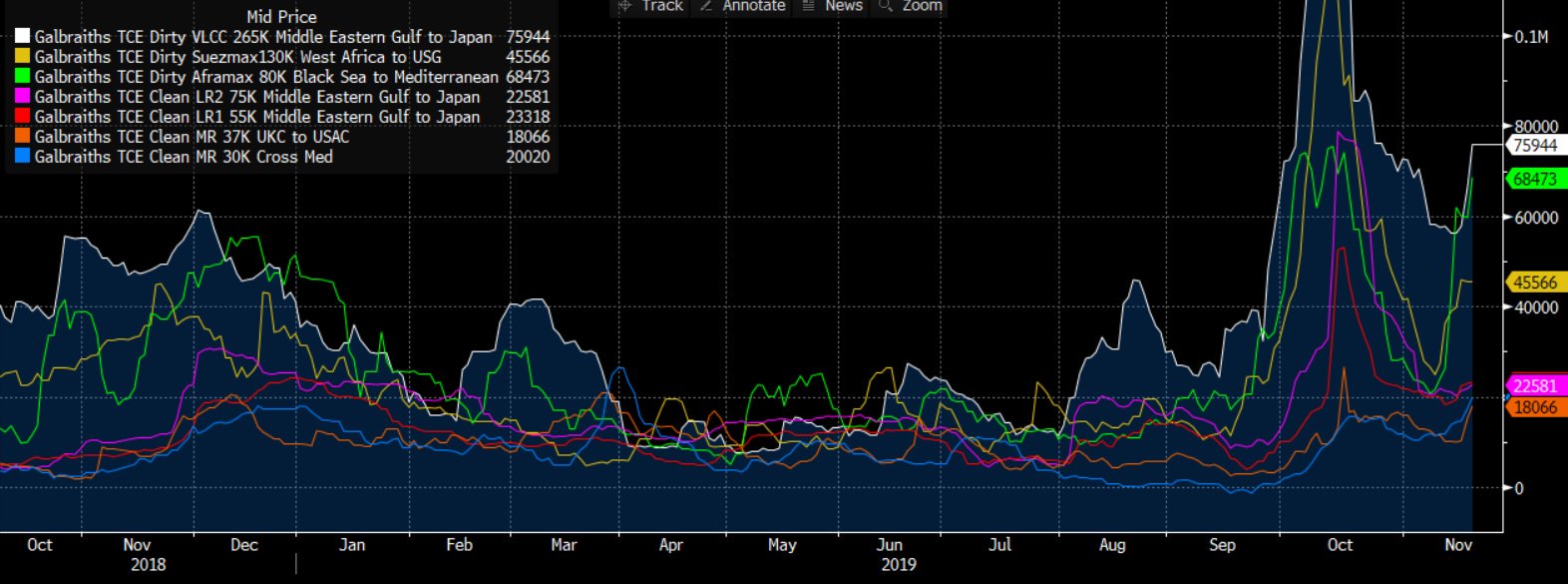Screen dimensions: 1568x584
Task: Click the 0.1M y-axis label
Action: (x=1531, y=37)
